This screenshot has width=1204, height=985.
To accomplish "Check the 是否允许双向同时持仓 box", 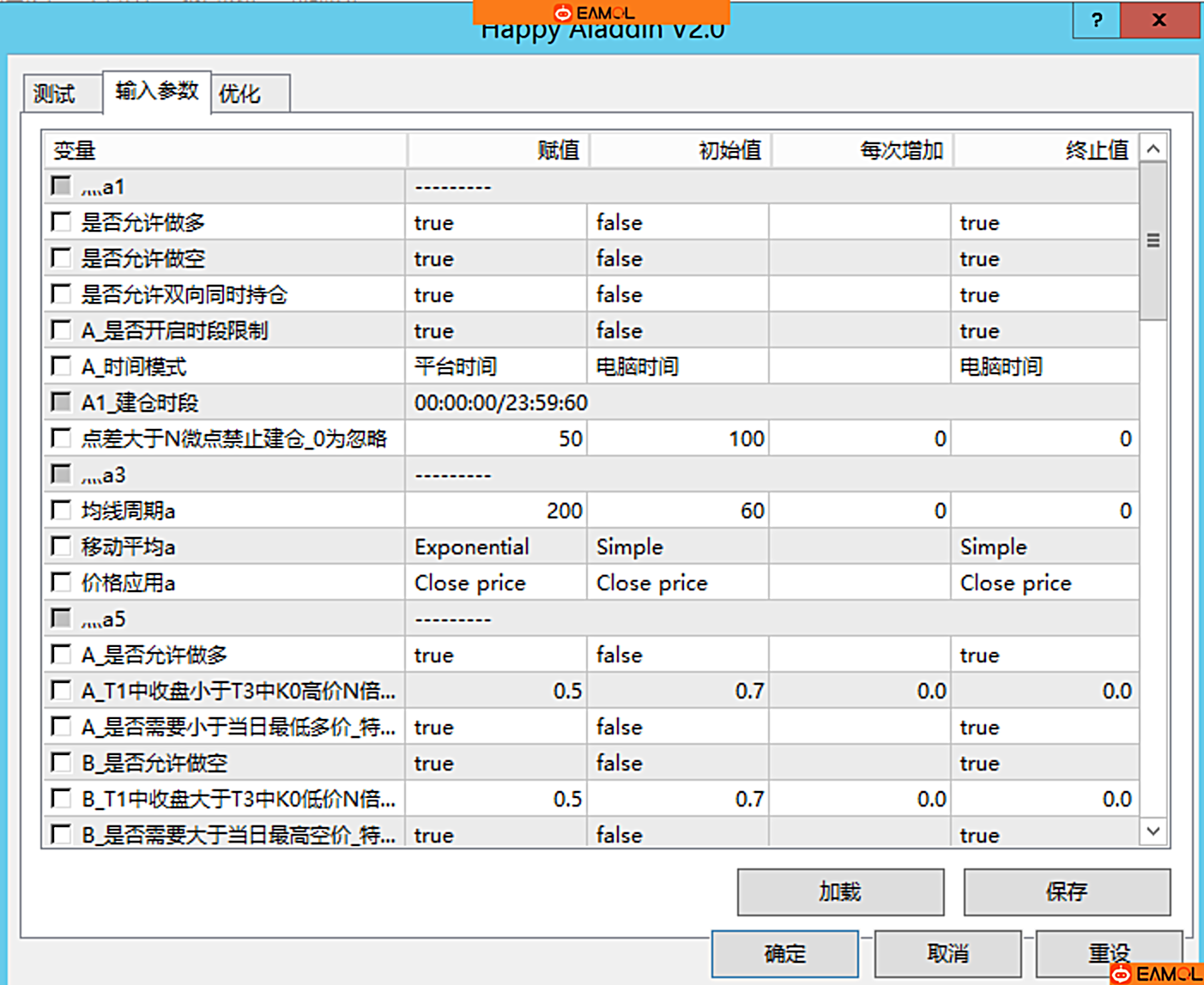I will (x=61, y=294).
